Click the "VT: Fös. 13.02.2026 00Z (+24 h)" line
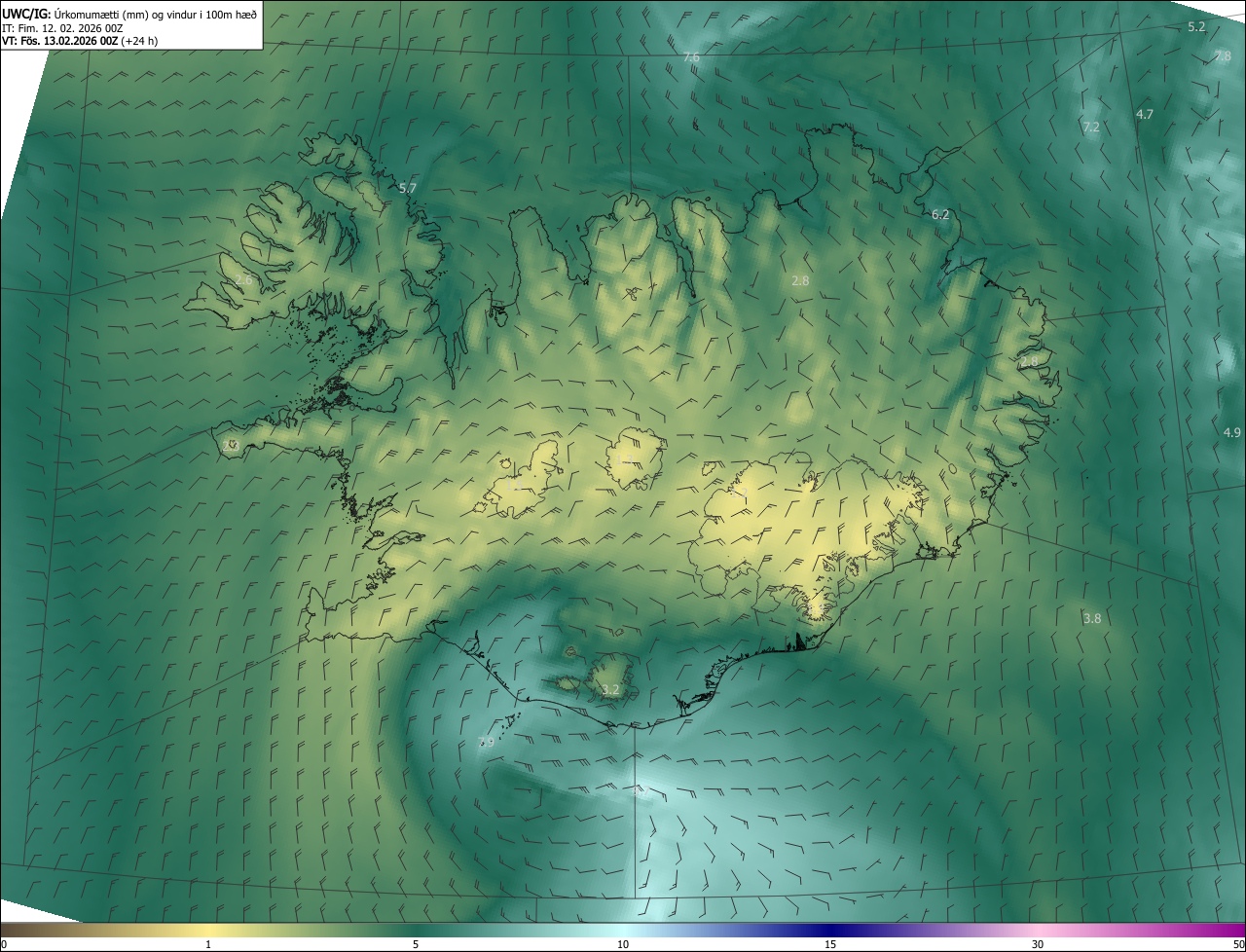Image resolution: width=1246 pixels, height=952 pixels. [80, 41]
